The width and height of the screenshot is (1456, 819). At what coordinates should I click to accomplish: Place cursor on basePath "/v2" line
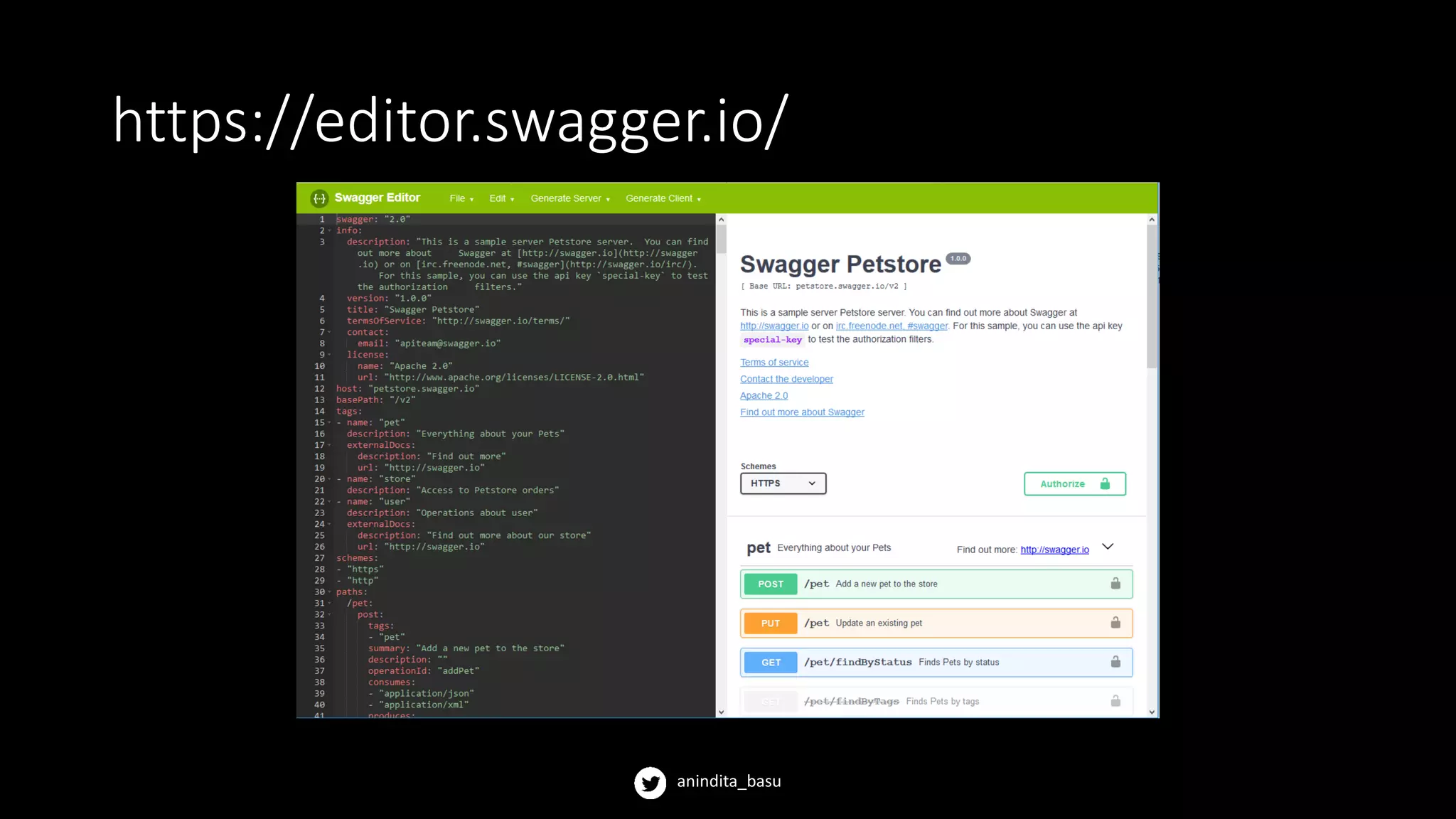pyautogui.click(x=376, y=400)
